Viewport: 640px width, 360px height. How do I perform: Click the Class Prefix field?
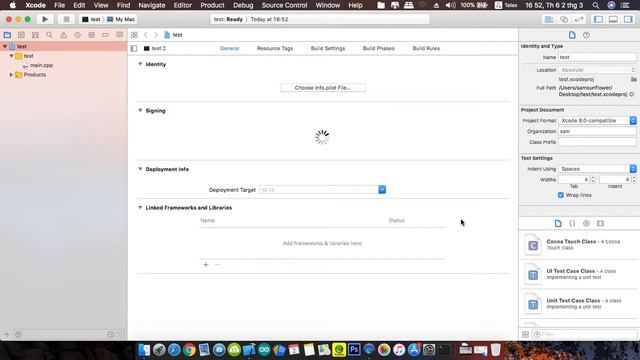(597, 142)
